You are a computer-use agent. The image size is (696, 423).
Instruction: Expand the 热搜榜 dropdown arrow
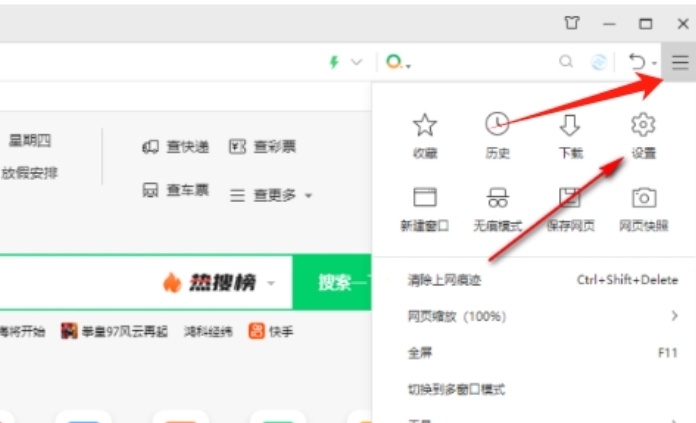pyautogui.click(x=271, y=284)
